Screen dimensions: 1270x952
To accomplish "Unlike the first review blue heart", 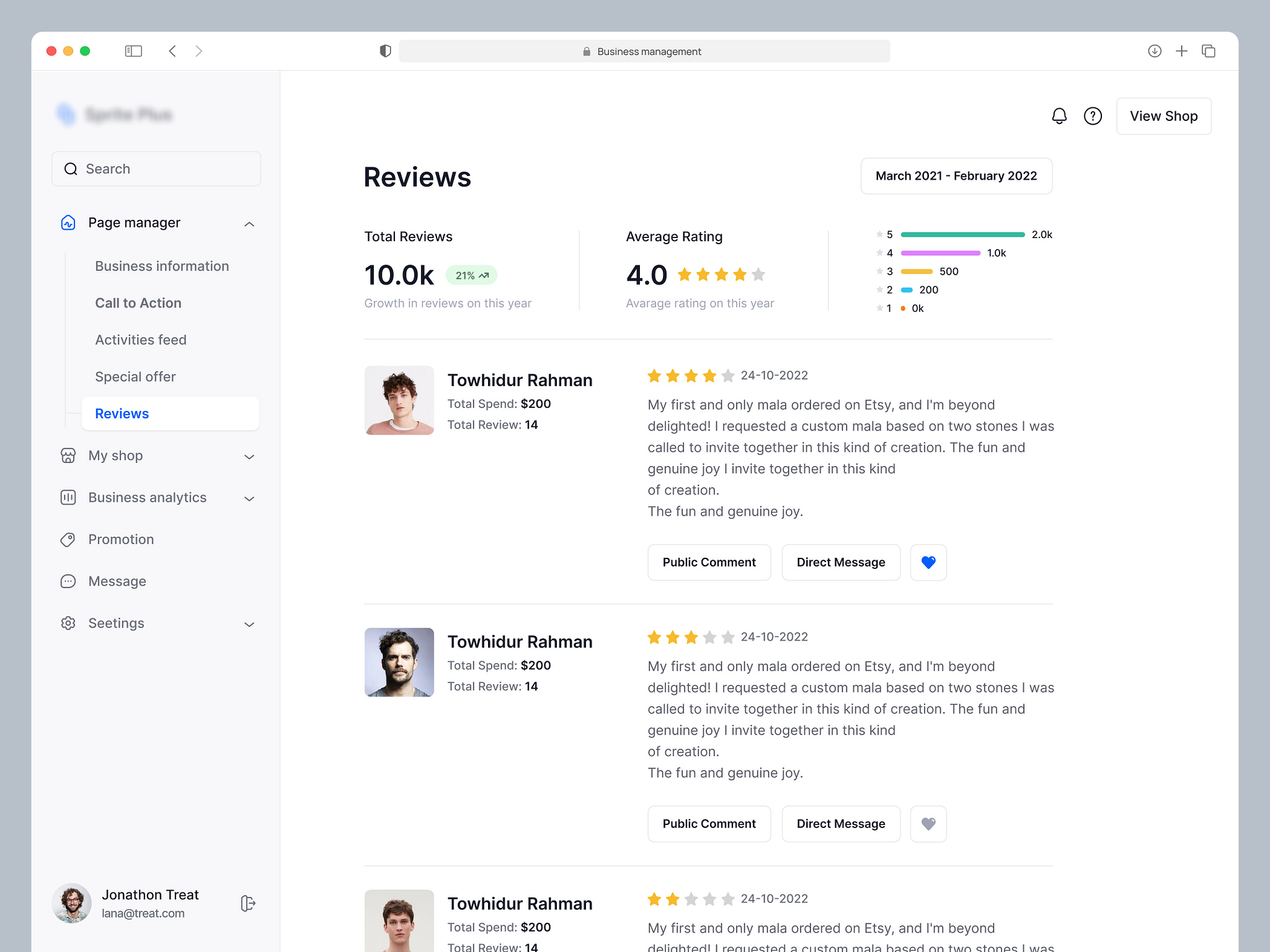I will 928,562.
